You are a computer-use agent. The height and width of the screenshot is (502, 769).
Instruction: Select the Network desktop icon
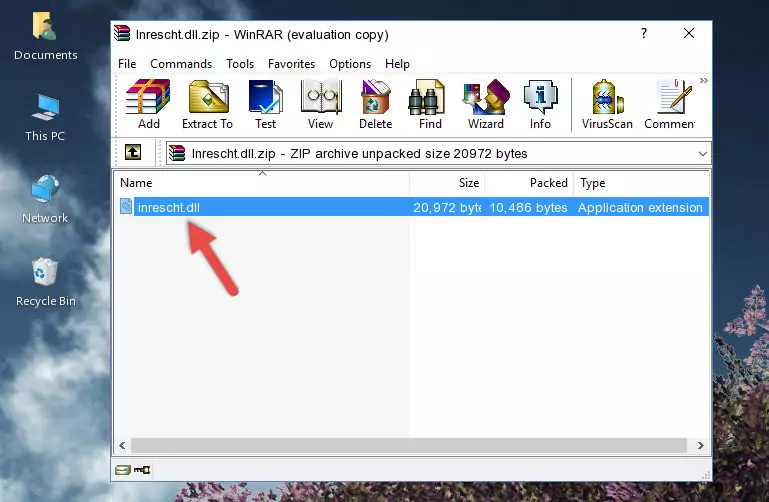pos(45,199)
